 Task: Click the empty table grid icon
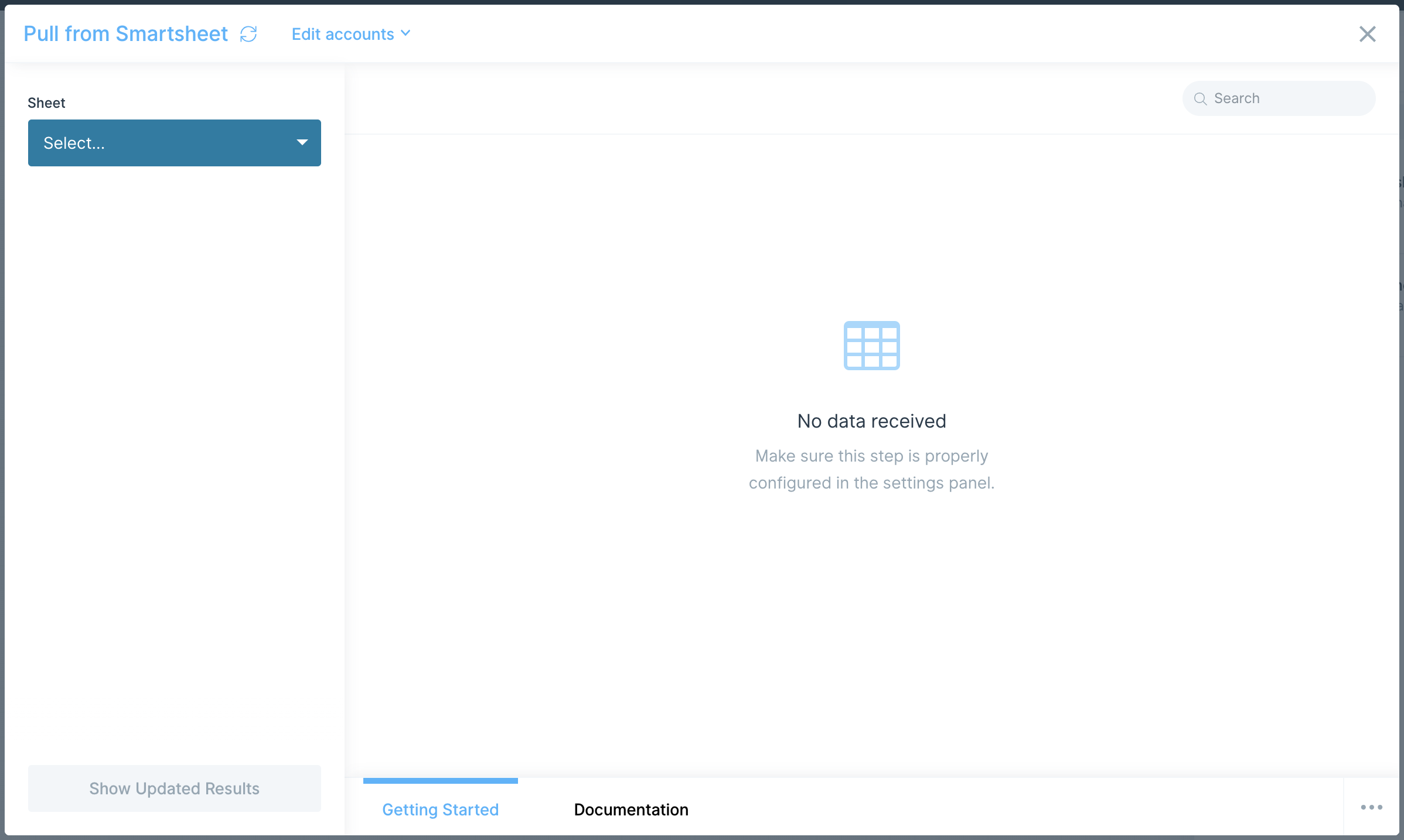(x=871, y=346)
